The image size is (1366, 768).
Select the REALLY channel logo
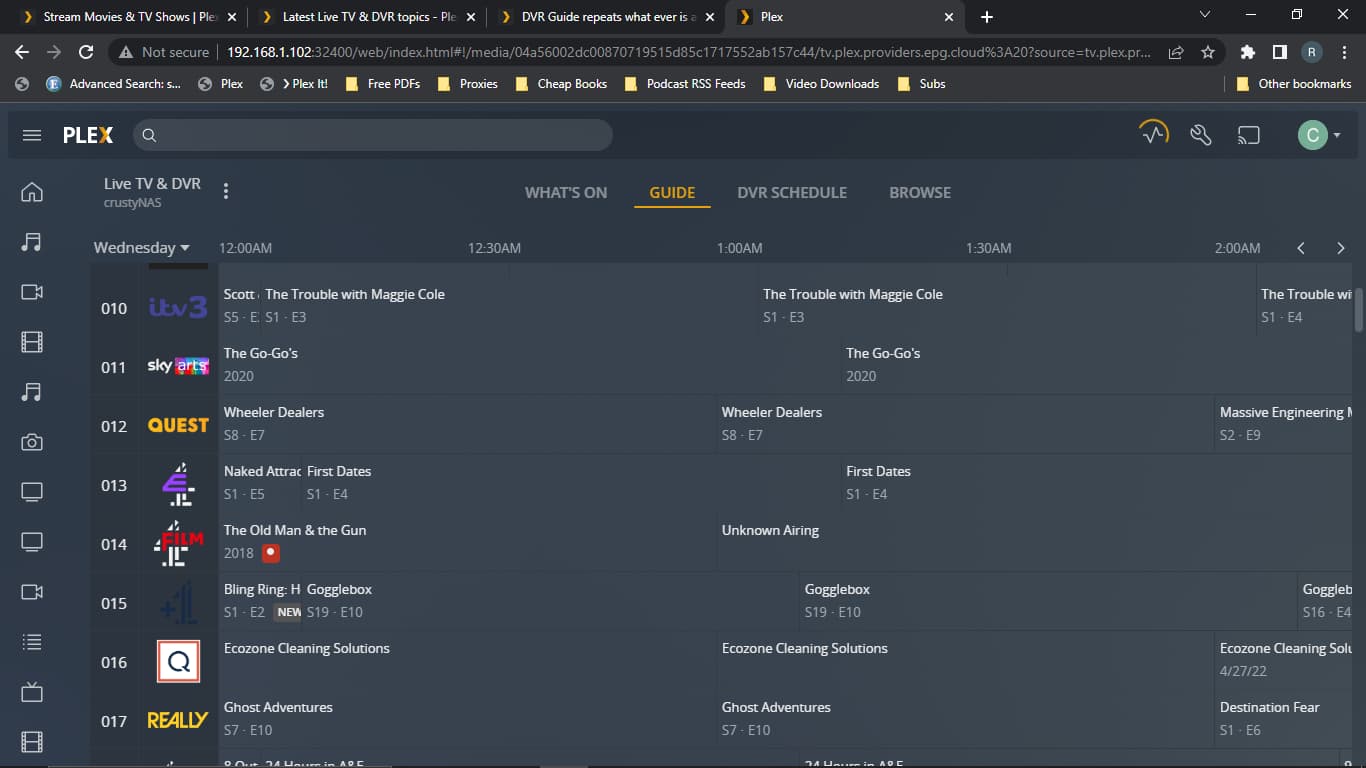pos(178,720)
